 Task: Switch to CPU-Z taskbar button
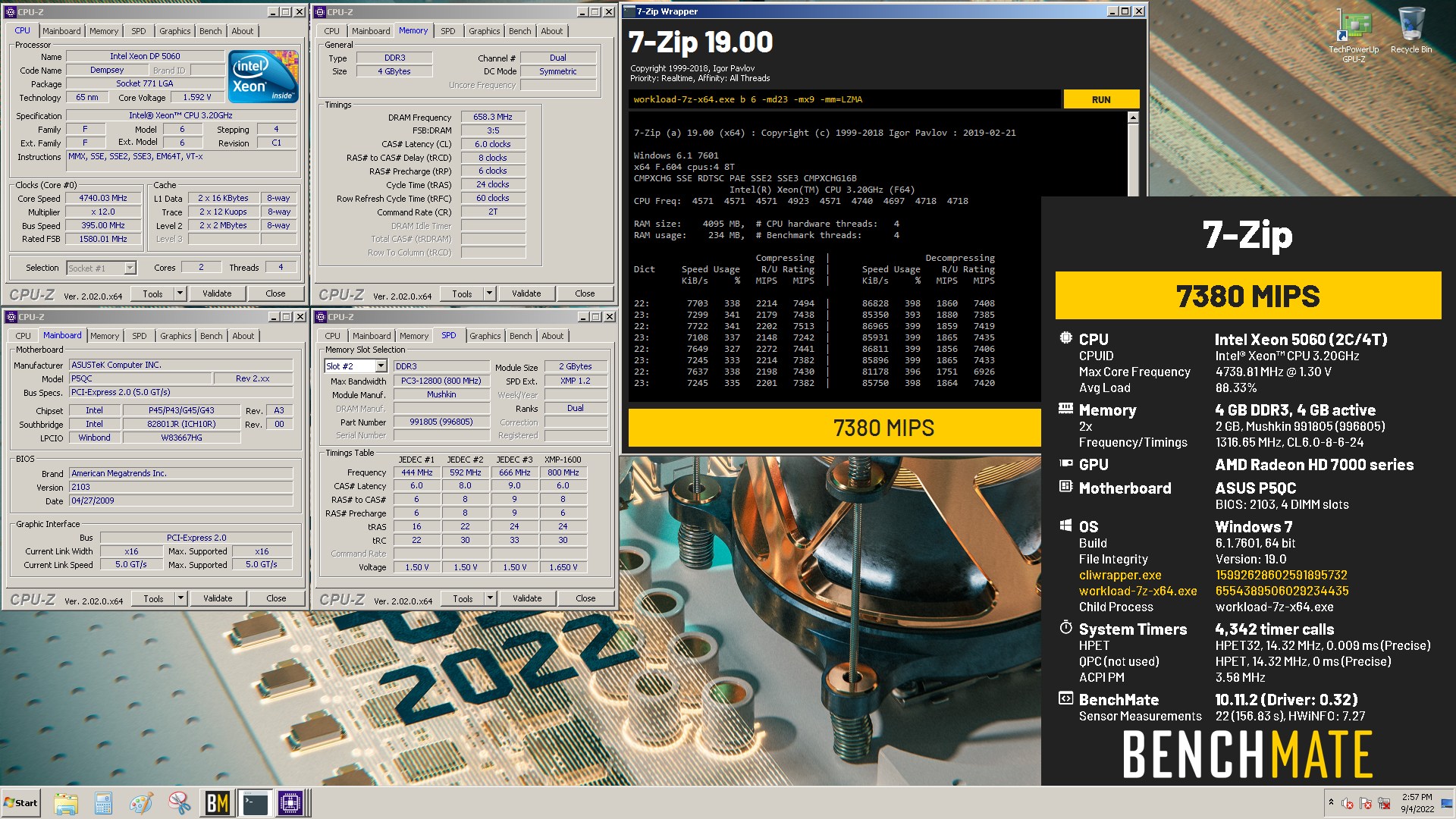point(291,803)
